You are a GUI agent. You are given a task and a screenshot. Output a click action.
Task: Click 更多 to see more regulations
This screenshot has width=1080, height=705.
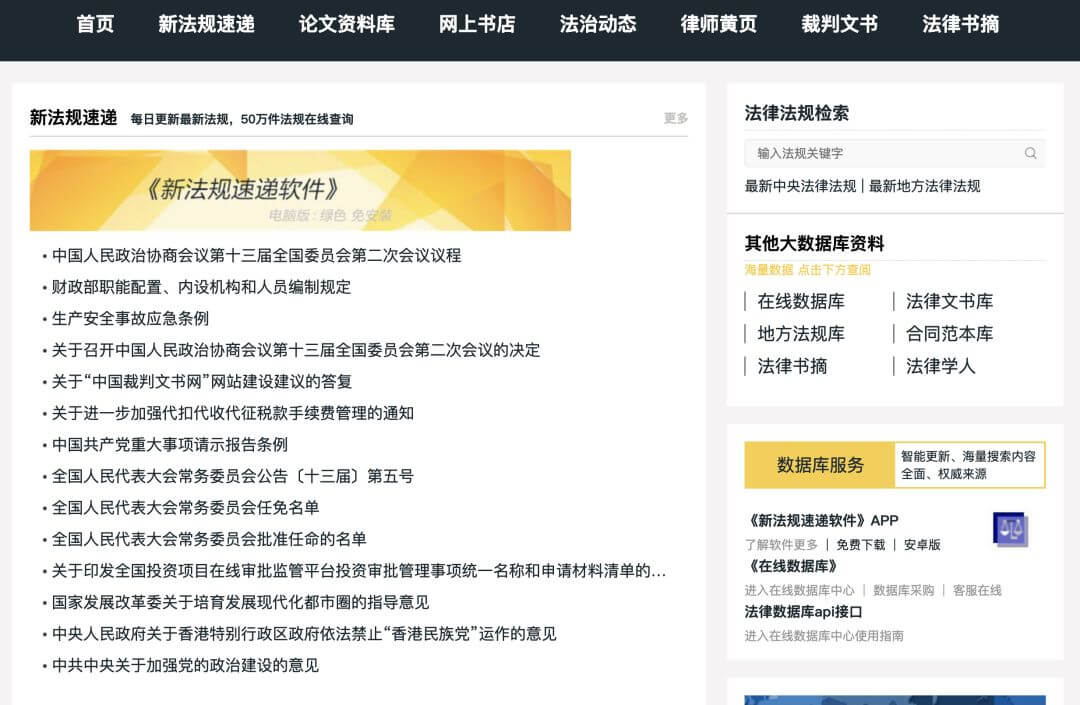coord(673,117)
